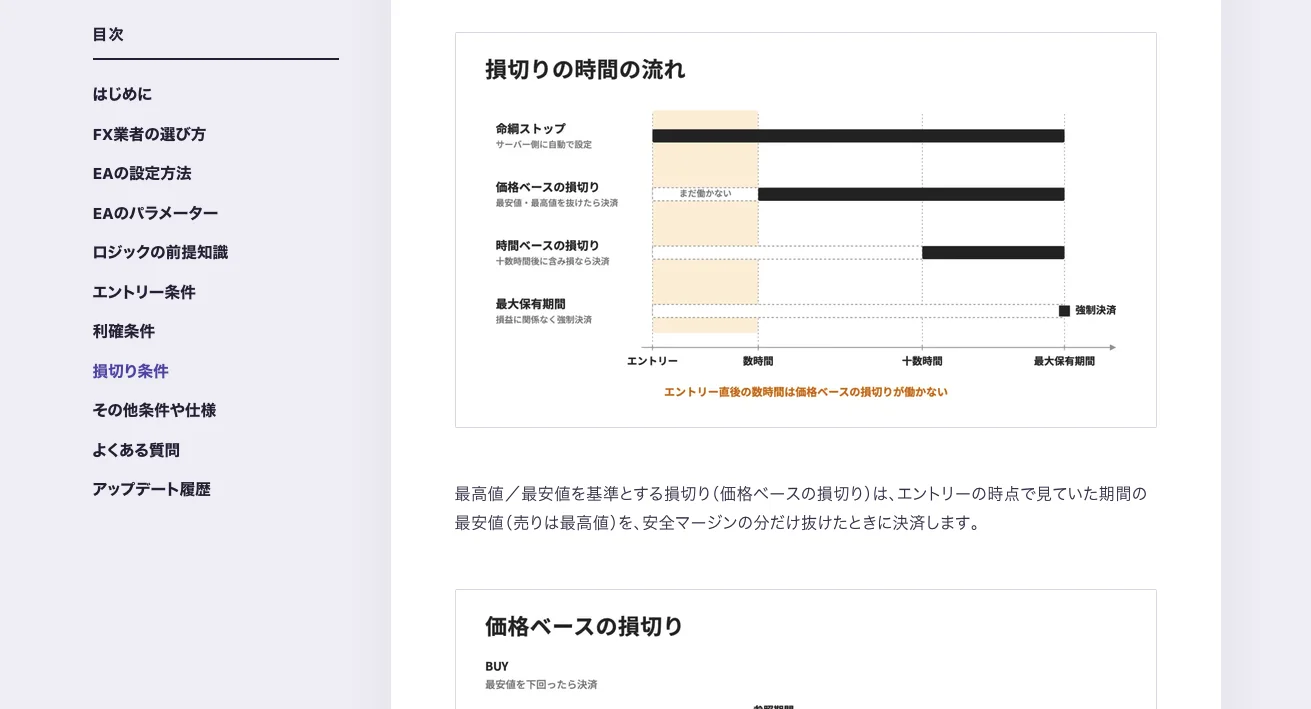1311x709 pixels.
Task: Open アップデート履歴 from contents
Action: coord(151,489)
